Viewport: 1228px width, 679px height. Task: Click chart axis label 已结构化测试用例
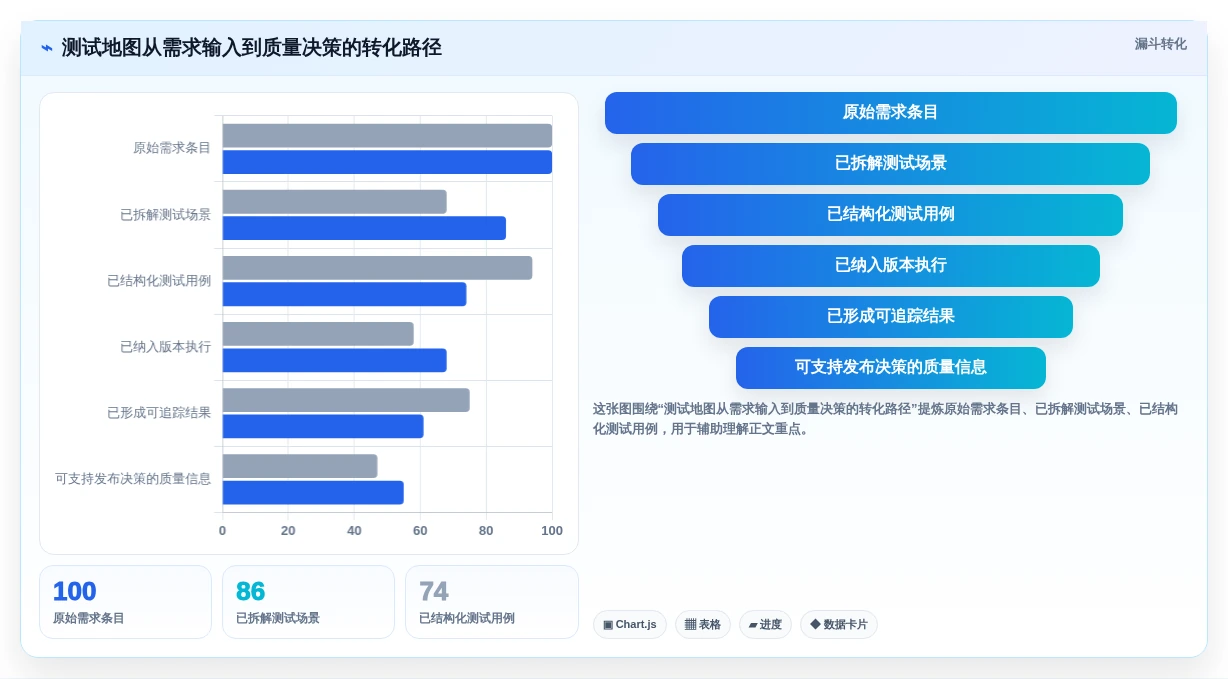tap(159, 281)
